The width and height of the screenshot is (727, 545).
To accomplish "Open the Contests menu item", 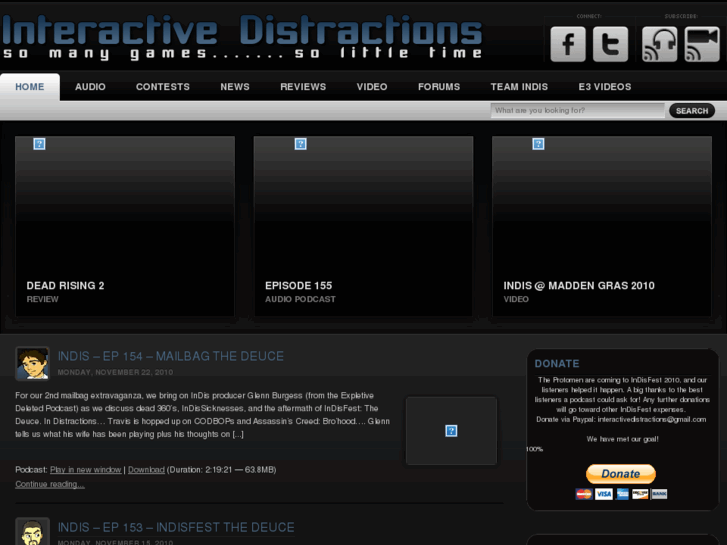I will 163,87.
